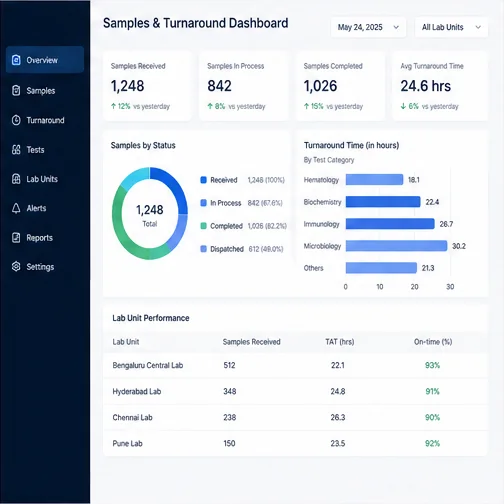Click the 348 samples received cell
The image size is (504, 504).
point(230,391)
